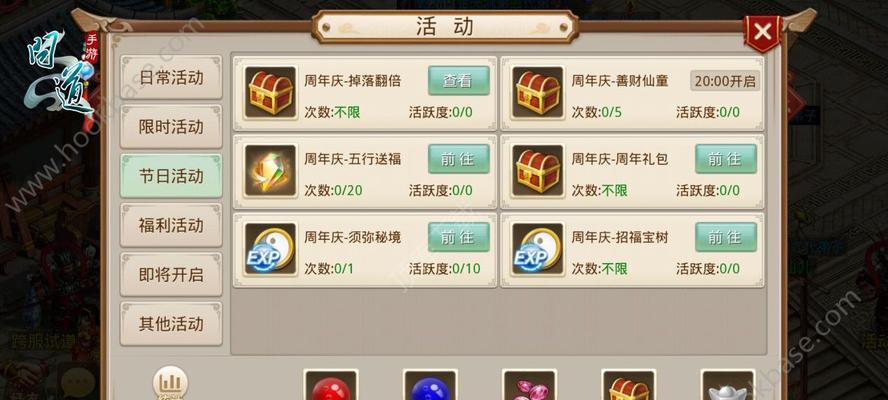This screenshot has height=400, width=888.
Task: Click the 掉落翻倍 treasure chest icon
Action: [x=270, y=92]
